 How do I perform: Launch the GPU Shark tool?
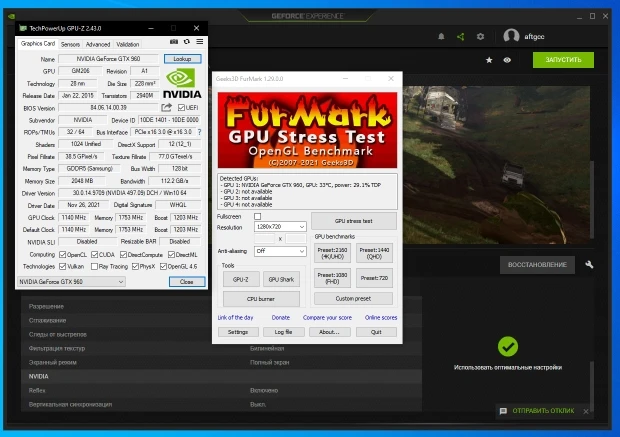click(x=281, y=279)
